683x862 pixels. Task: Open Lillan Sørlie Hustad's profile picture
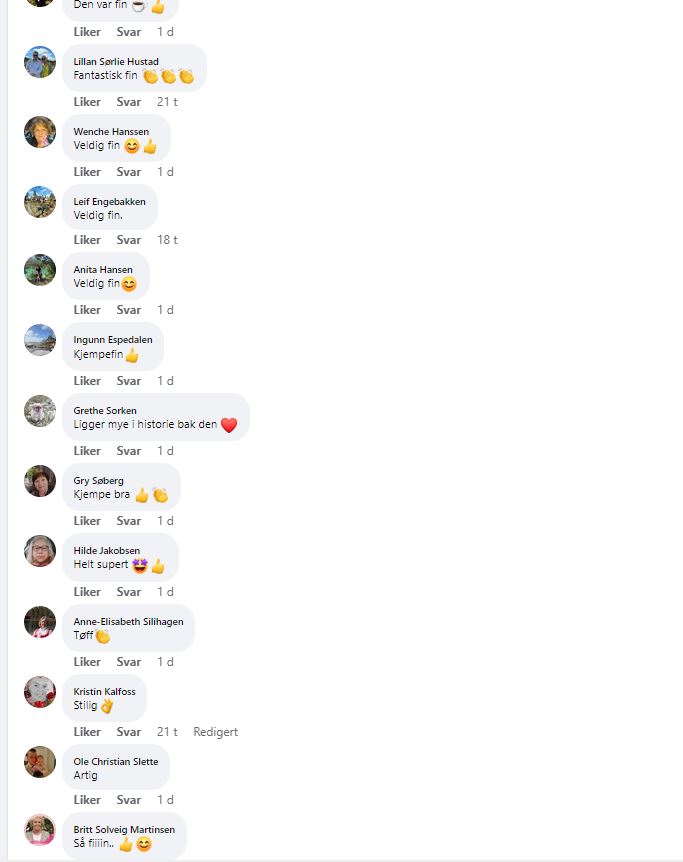[x=40, y=62]
